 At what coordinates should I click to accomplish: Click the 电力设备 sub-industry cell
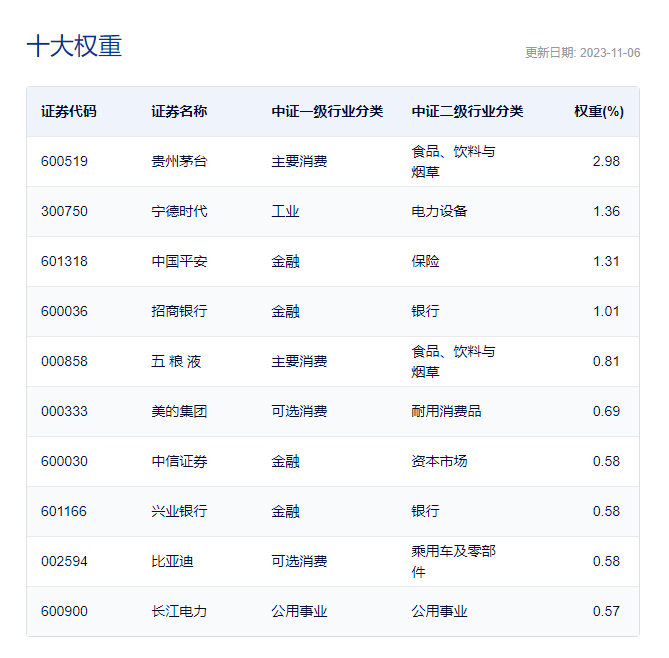pyautogui.click(x=439, y=211)
